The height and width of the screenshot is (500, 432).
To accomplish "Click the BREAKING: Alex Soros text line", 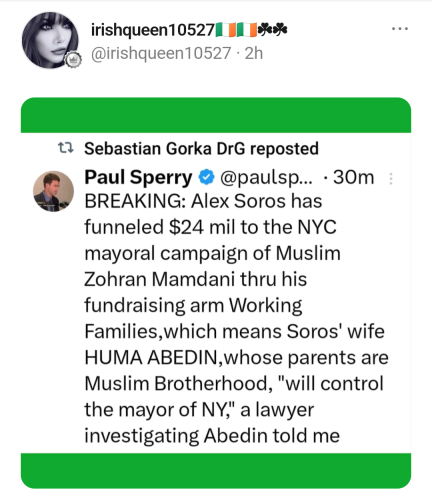I will pos(203,201).
